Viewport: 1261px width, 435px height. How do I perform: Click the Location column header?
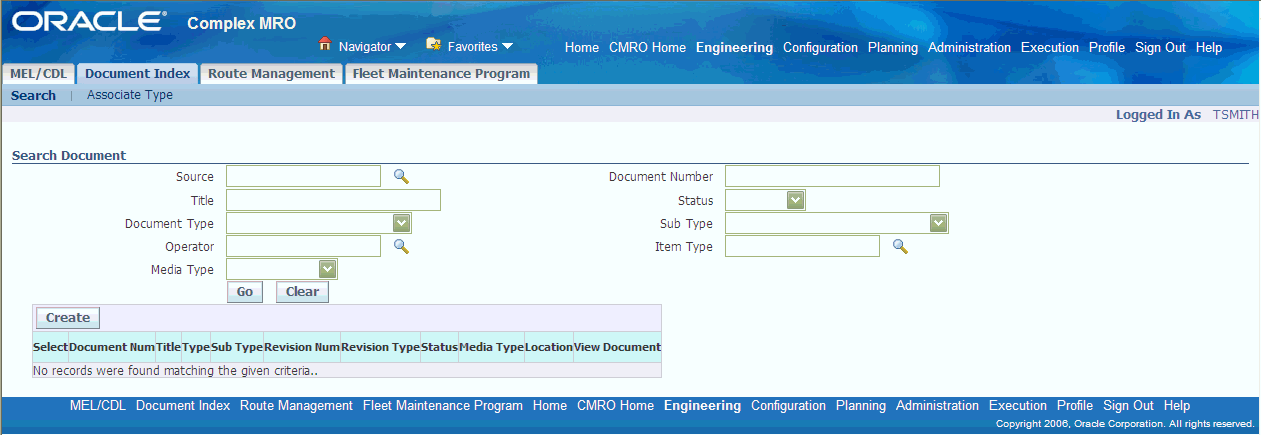(549, 347)
